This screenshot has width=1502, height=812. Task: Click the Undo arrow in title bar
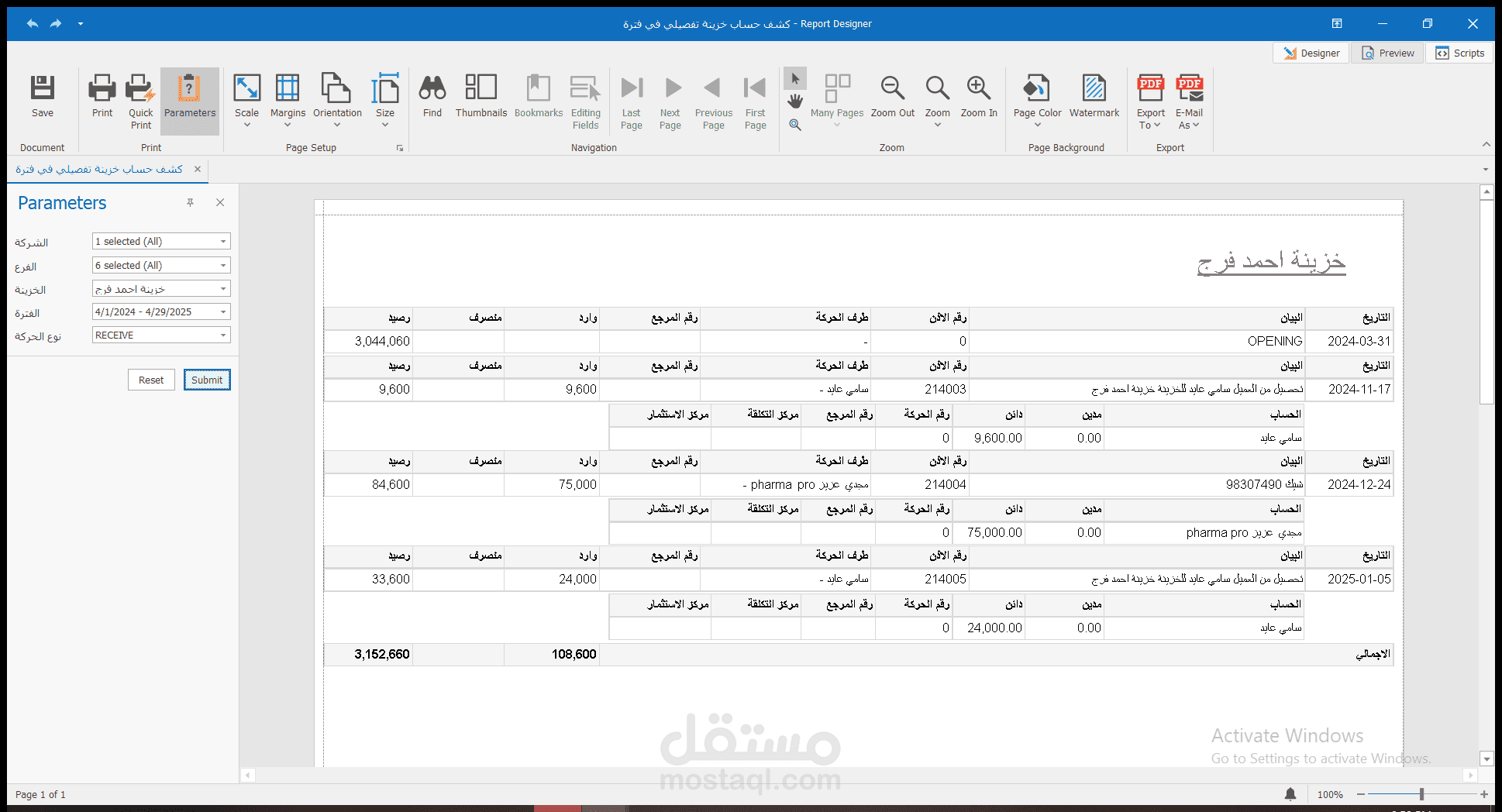tap(33, 23)
